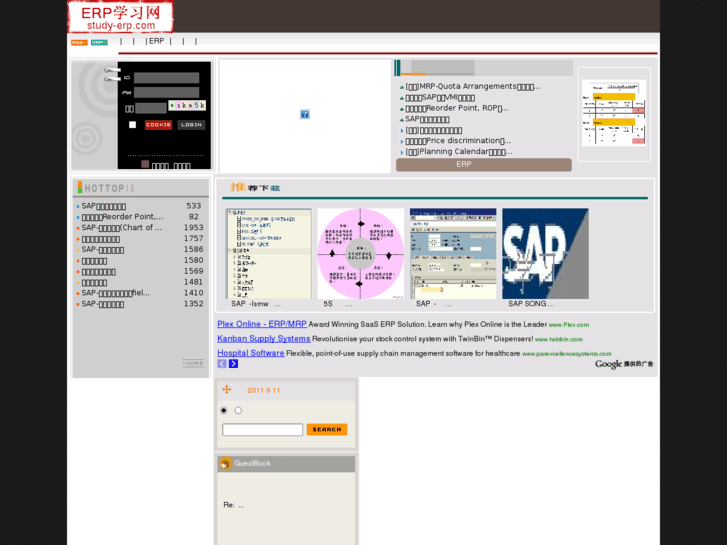The height and width of the screenshot is (545, 727).
Task: Click the small square icon below login form
Action: click(145, 164)
